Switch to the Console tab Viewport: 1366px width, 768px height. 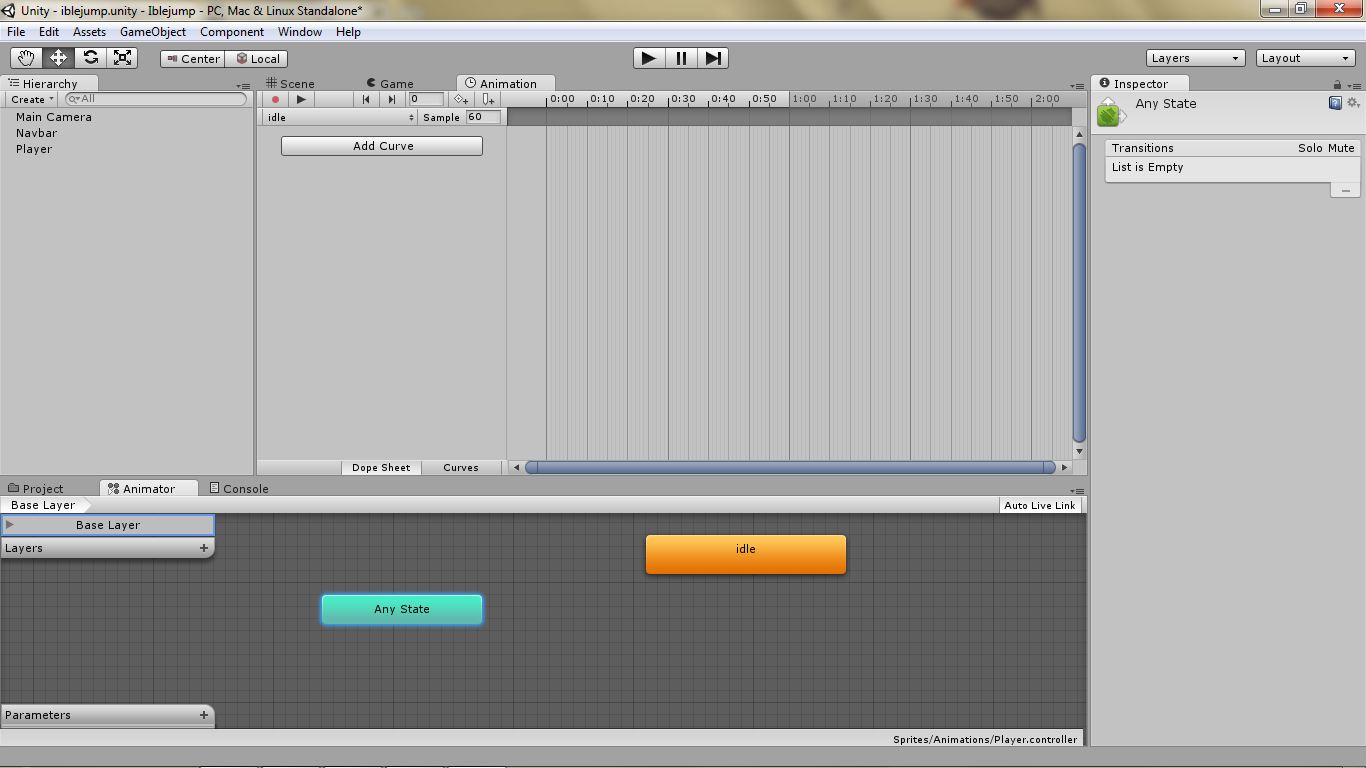click(239, 489)
